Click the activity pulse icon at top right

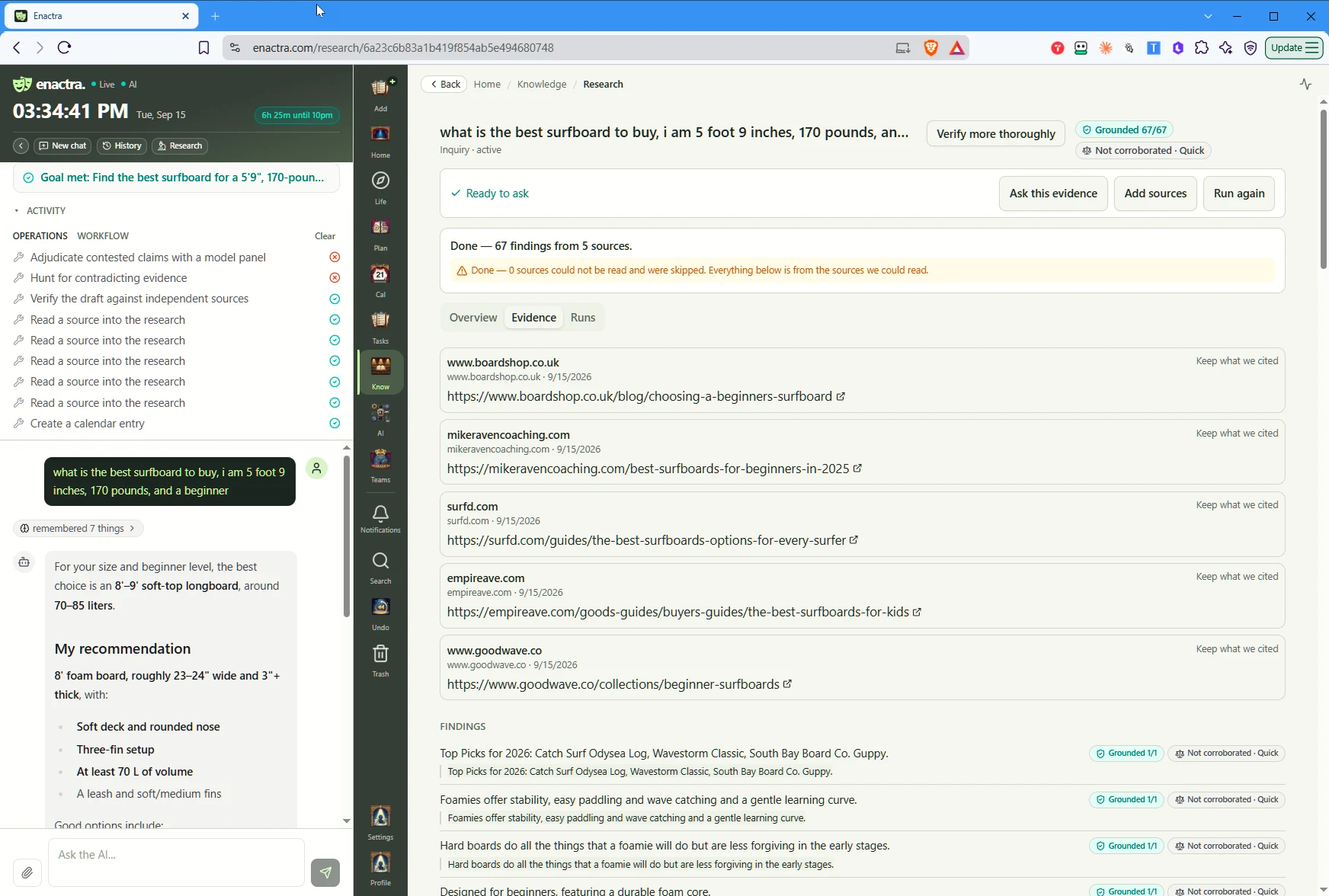coord(1305,84)
